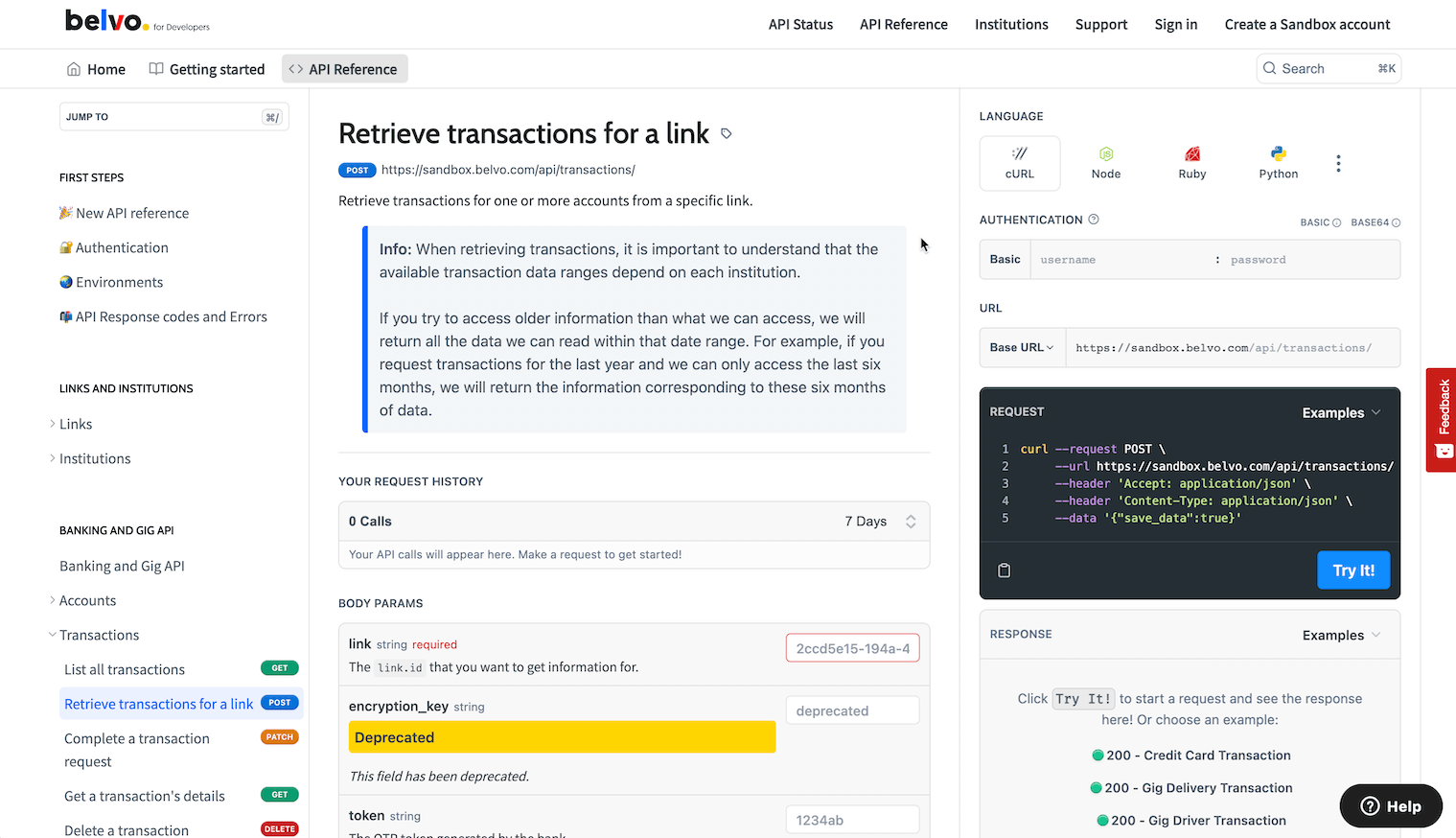
Task: Open New API reference page
Action: pos(125,213)
